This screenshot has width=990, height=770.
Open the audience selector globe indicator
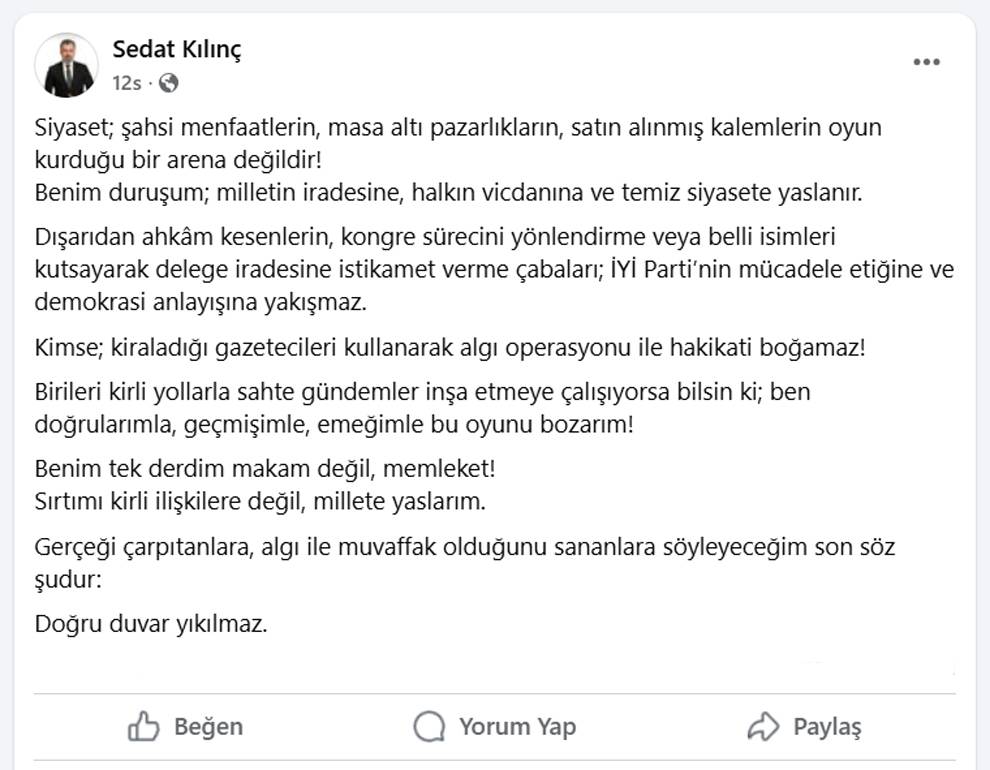click(x=167, y=82)
